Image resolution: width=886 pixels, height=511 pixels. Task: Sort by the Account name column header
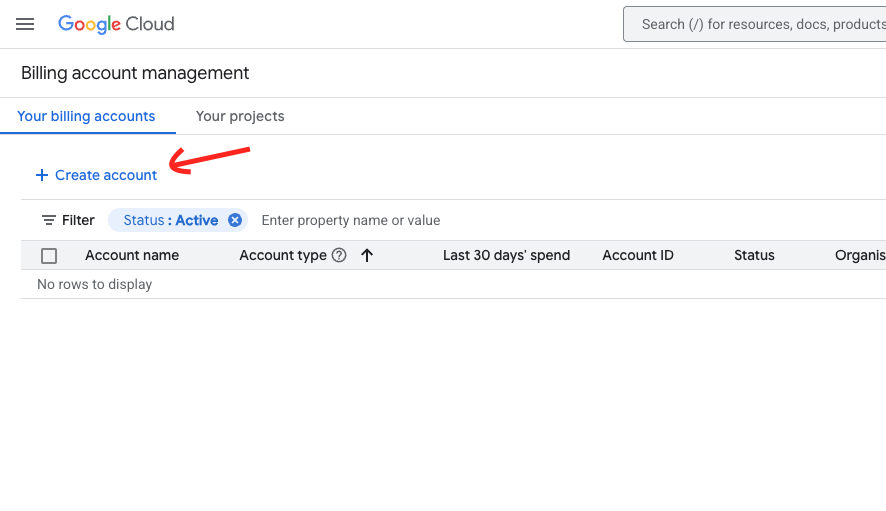[x=132, y=255]
